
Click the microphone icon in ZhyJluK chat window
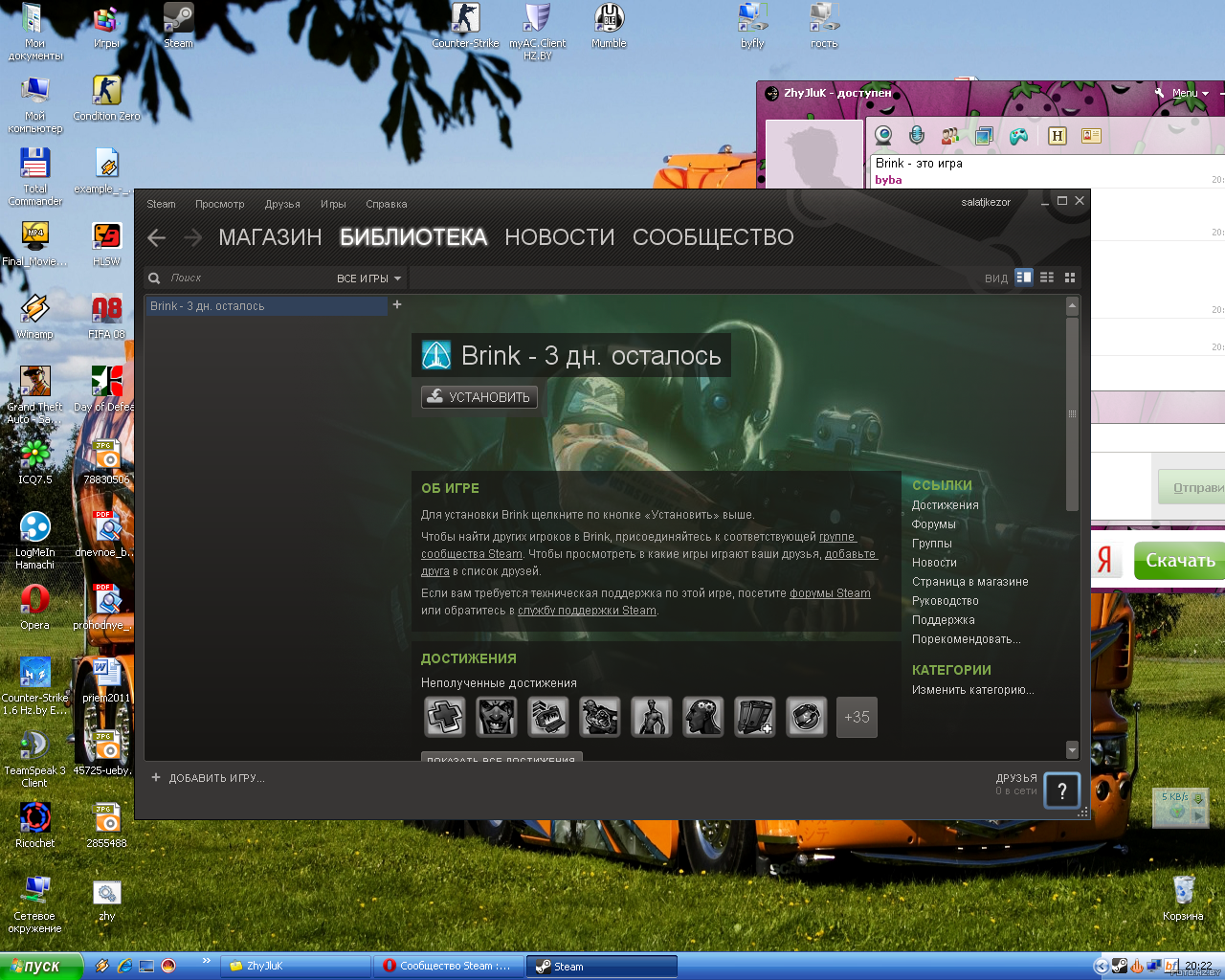point(917,135)
